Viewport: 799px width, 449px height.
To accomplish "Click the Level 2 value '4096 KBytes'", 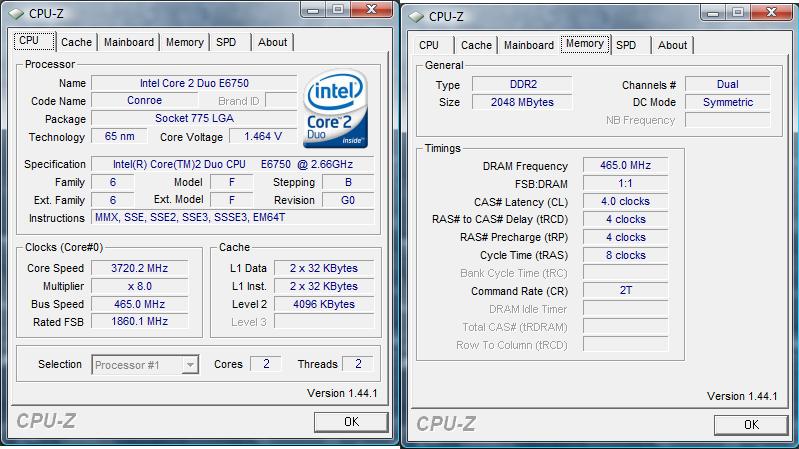I will (x=324, y=304).
